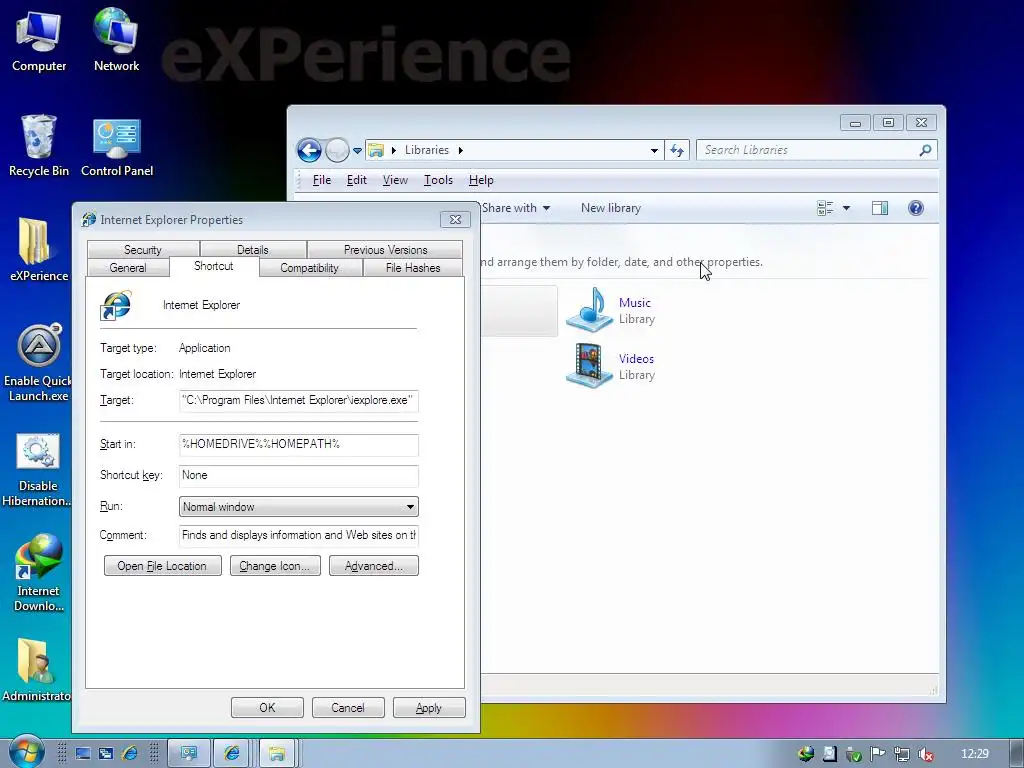The image size is (1024, 768).
Task: Switch to the File Hashes tab
Action: (x=413, y=268)
